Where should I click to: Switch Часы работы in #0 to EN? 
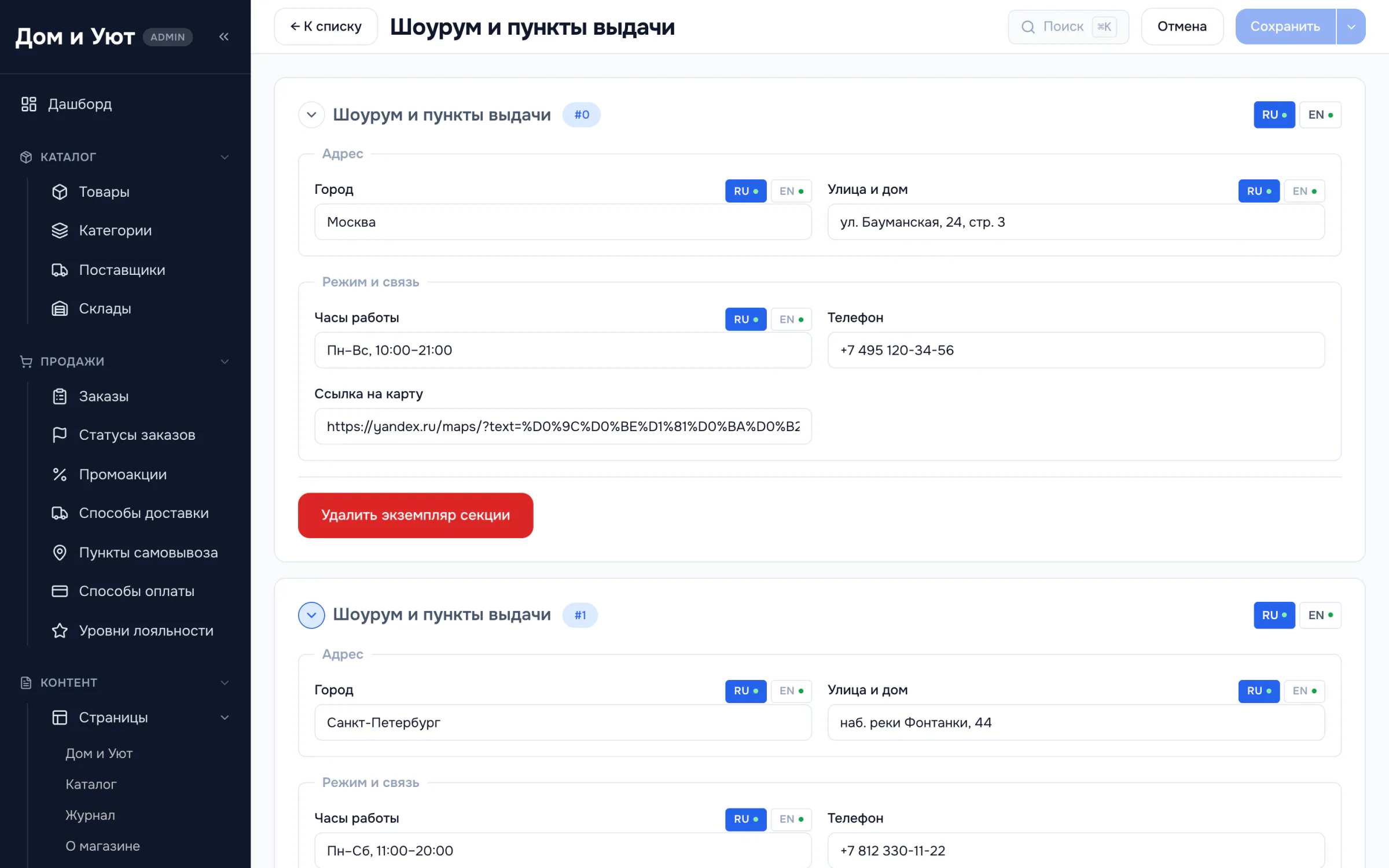click(x=791, y=319)
